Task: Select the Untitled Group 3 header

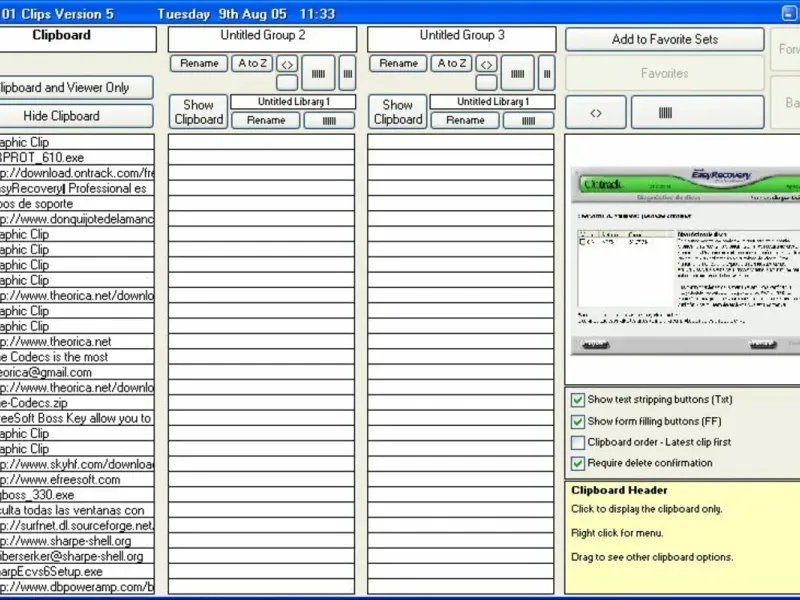Action: (x=462, y=39)
